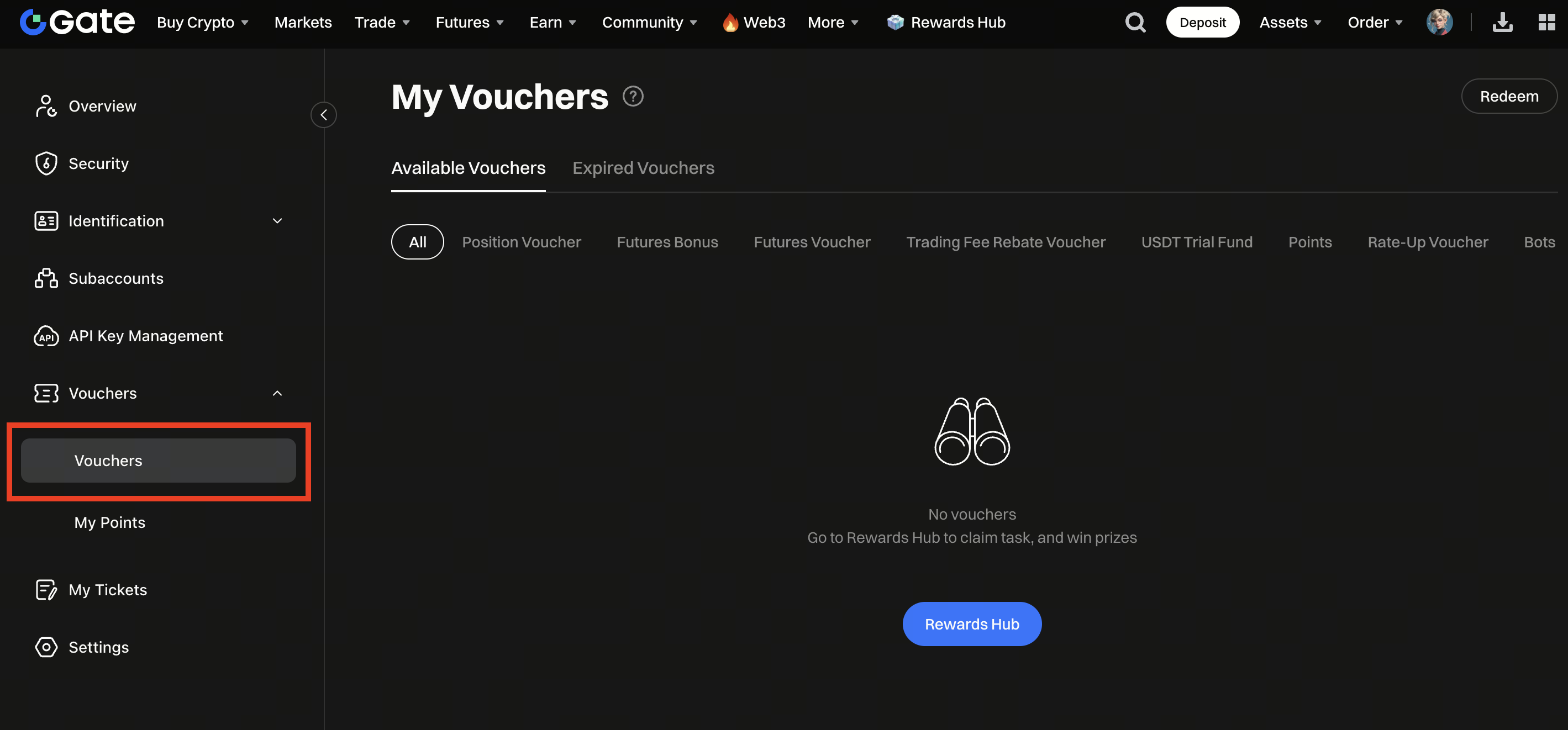Viewport: 1568px width, 730px height.
Task: Open API Key Management sidebar item
Action: [x=145, y=336]
